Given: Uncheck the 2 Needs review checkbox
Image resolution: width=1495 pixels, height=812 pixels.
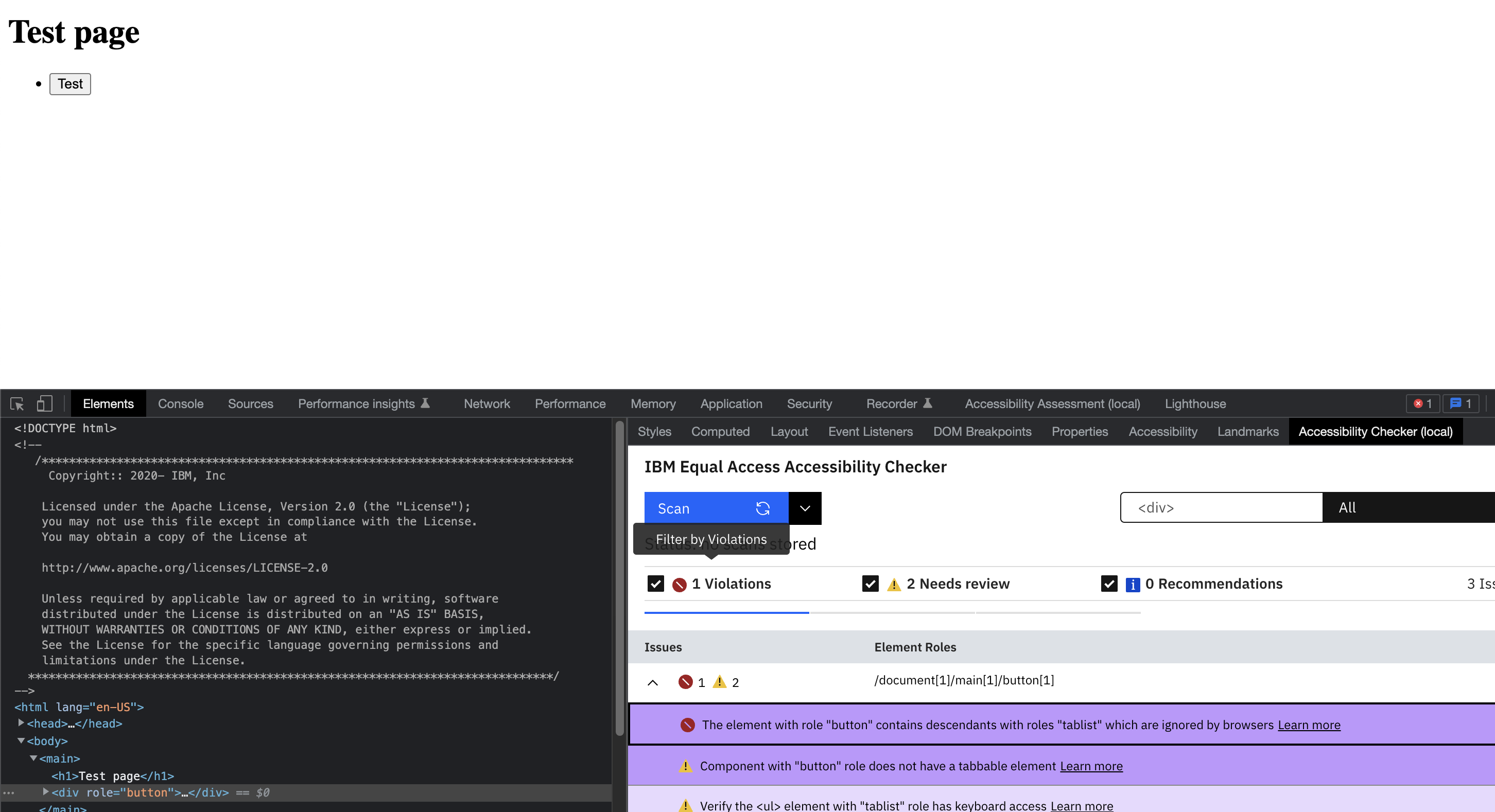Looking at the screenshot, I should tap(870, 584).
